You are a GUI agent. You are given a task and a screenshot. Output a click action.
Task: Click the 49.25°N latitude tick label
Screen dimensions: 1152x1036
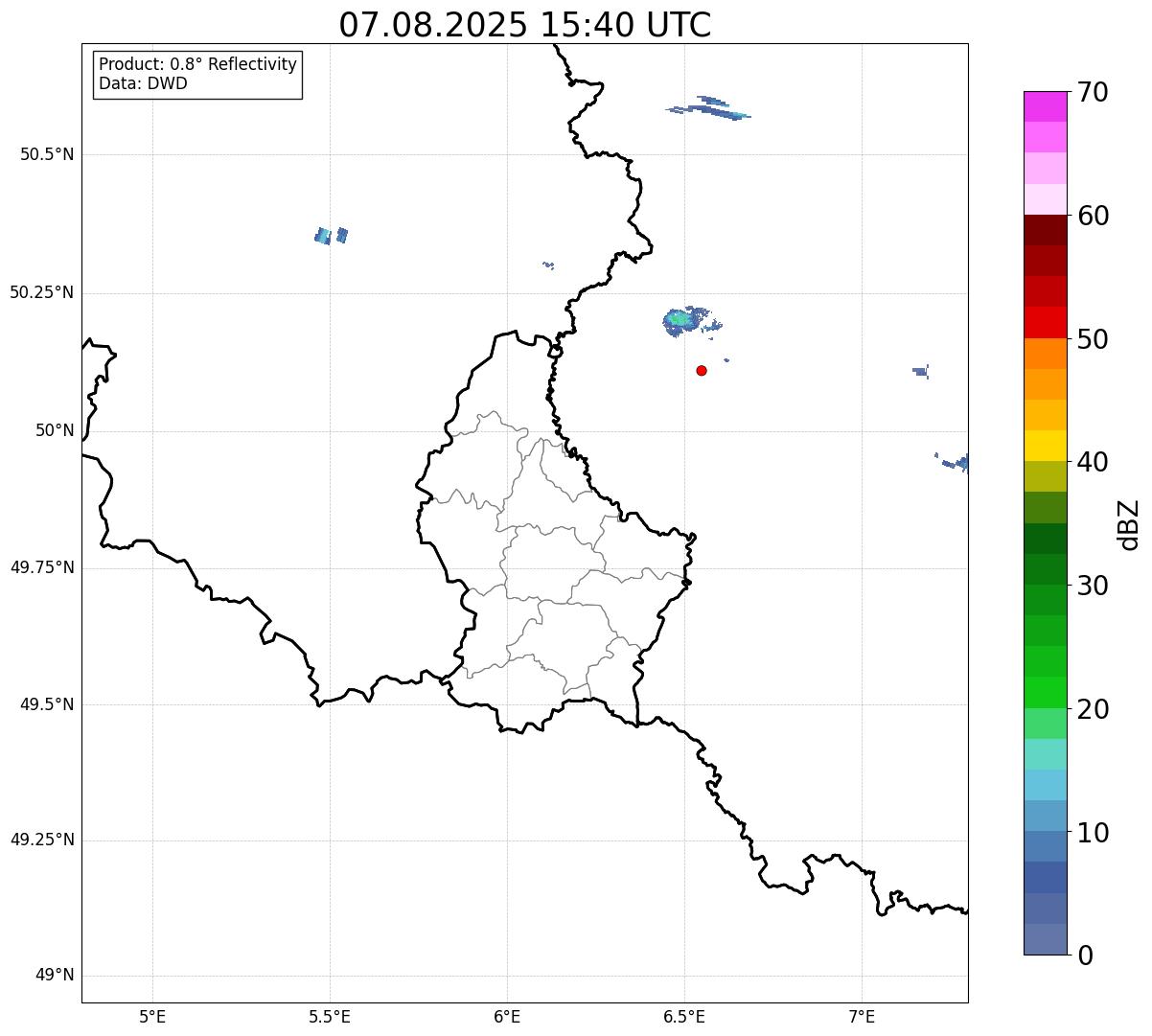point(41,840)
